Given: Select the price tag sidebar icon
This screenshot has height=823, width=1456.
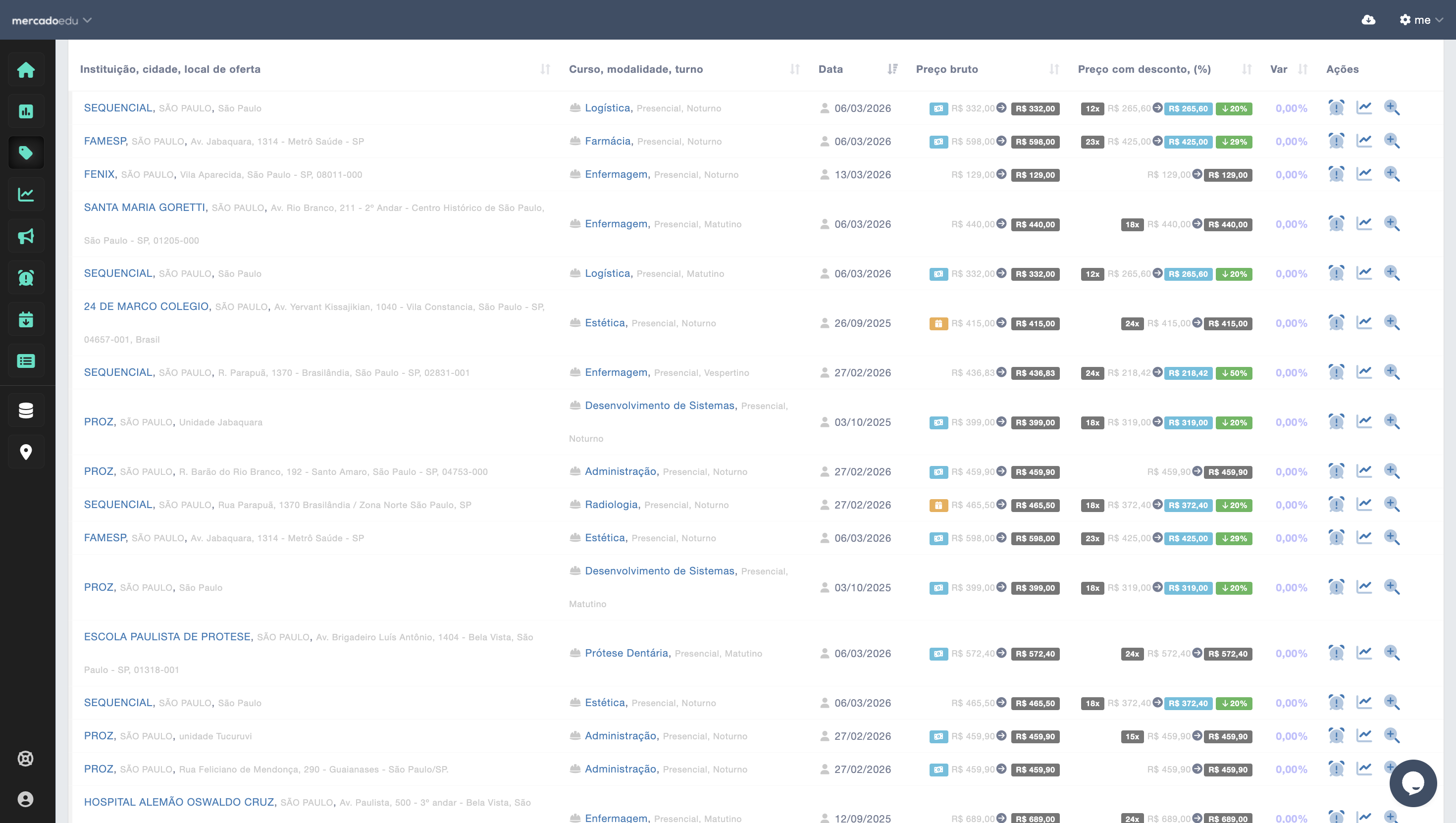Looking at the screenshot, I should point(26,153).
